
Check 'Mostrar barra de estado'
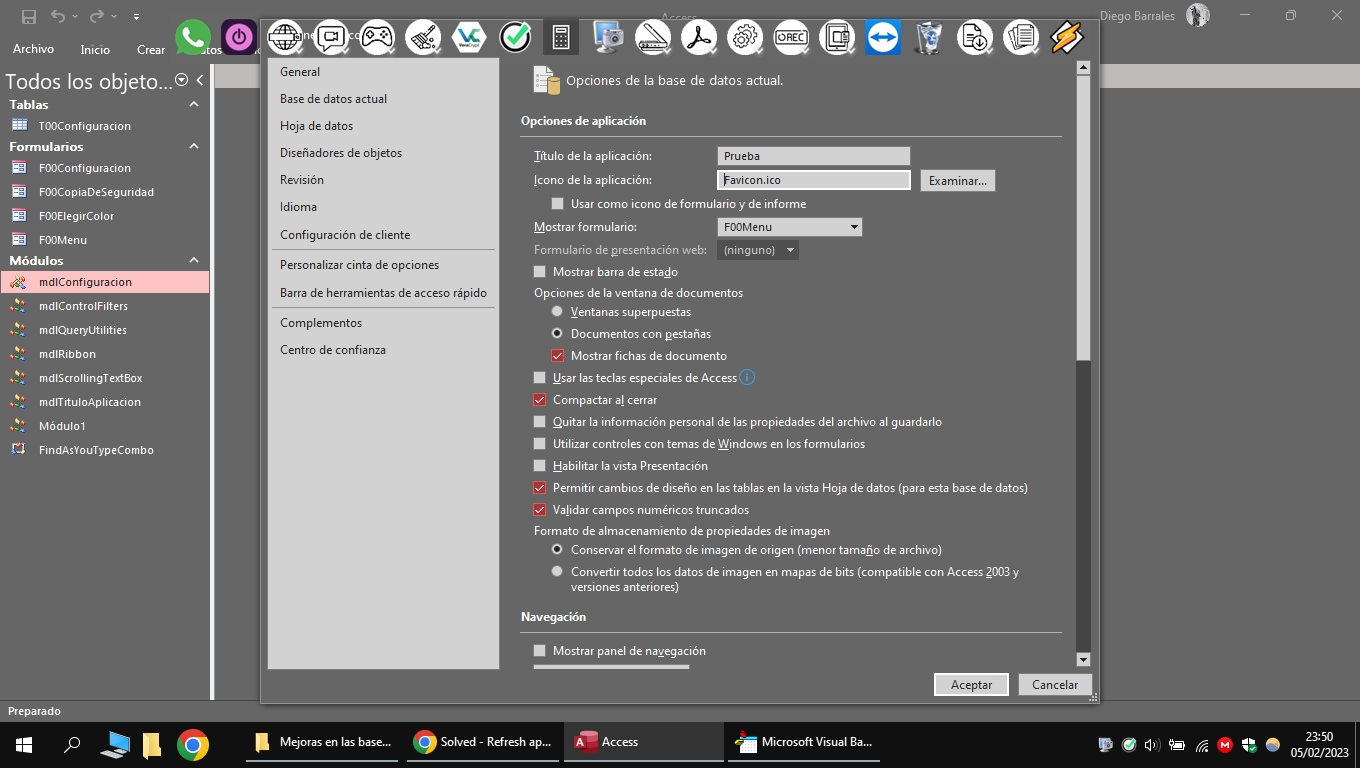pos(540,272)
